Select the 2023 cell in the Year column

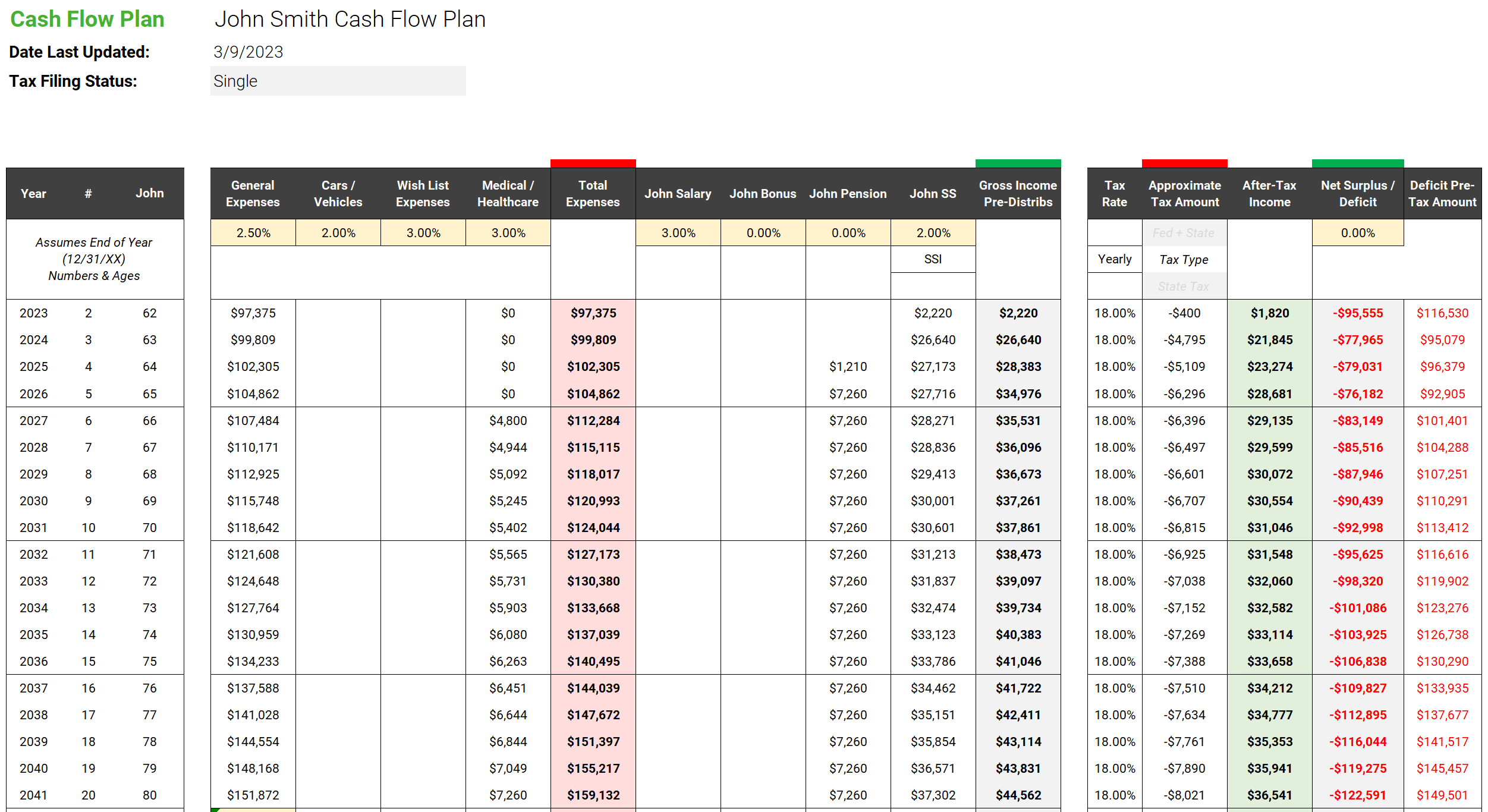[33, 313]
